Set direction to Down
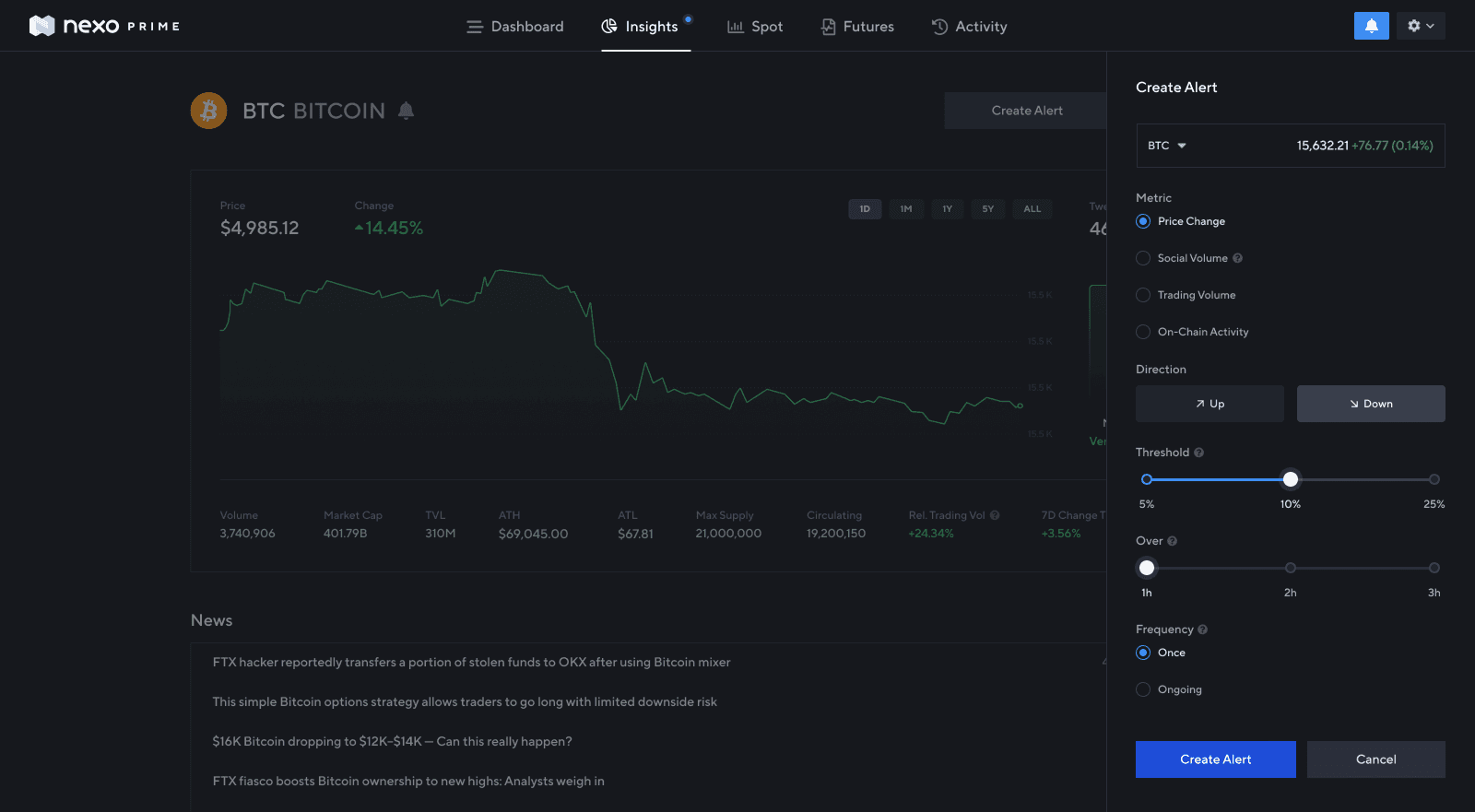 click(1371, 404)
